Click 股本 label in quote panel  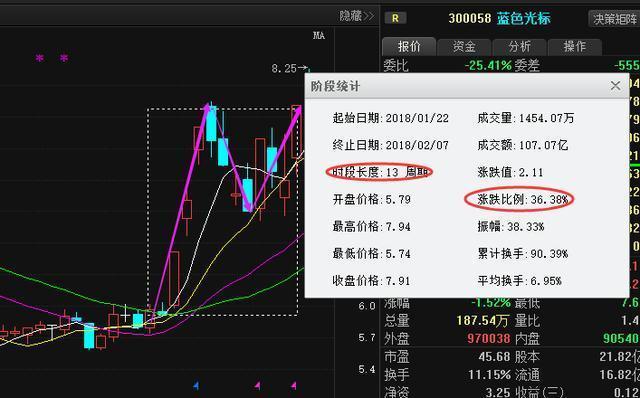pyautogui.click(x=527, y=357)
